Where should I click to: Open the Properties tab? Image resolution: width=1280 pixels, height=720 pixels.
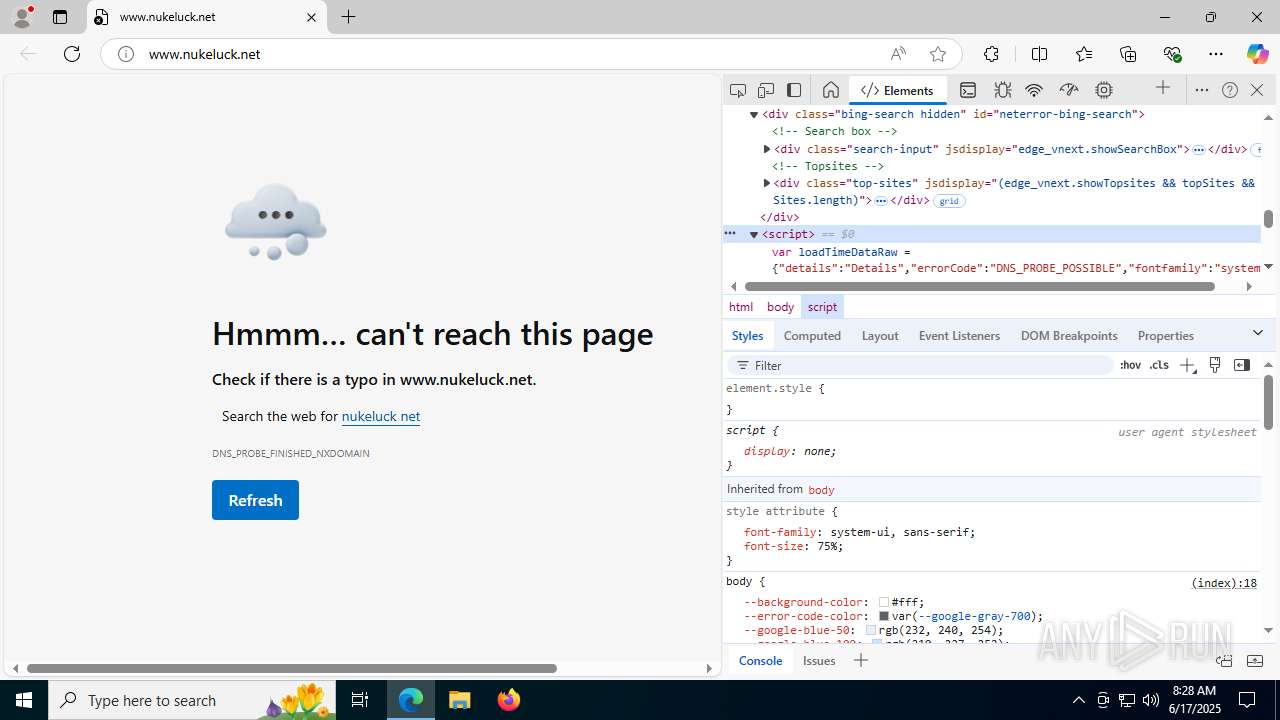pos(1166,336)
